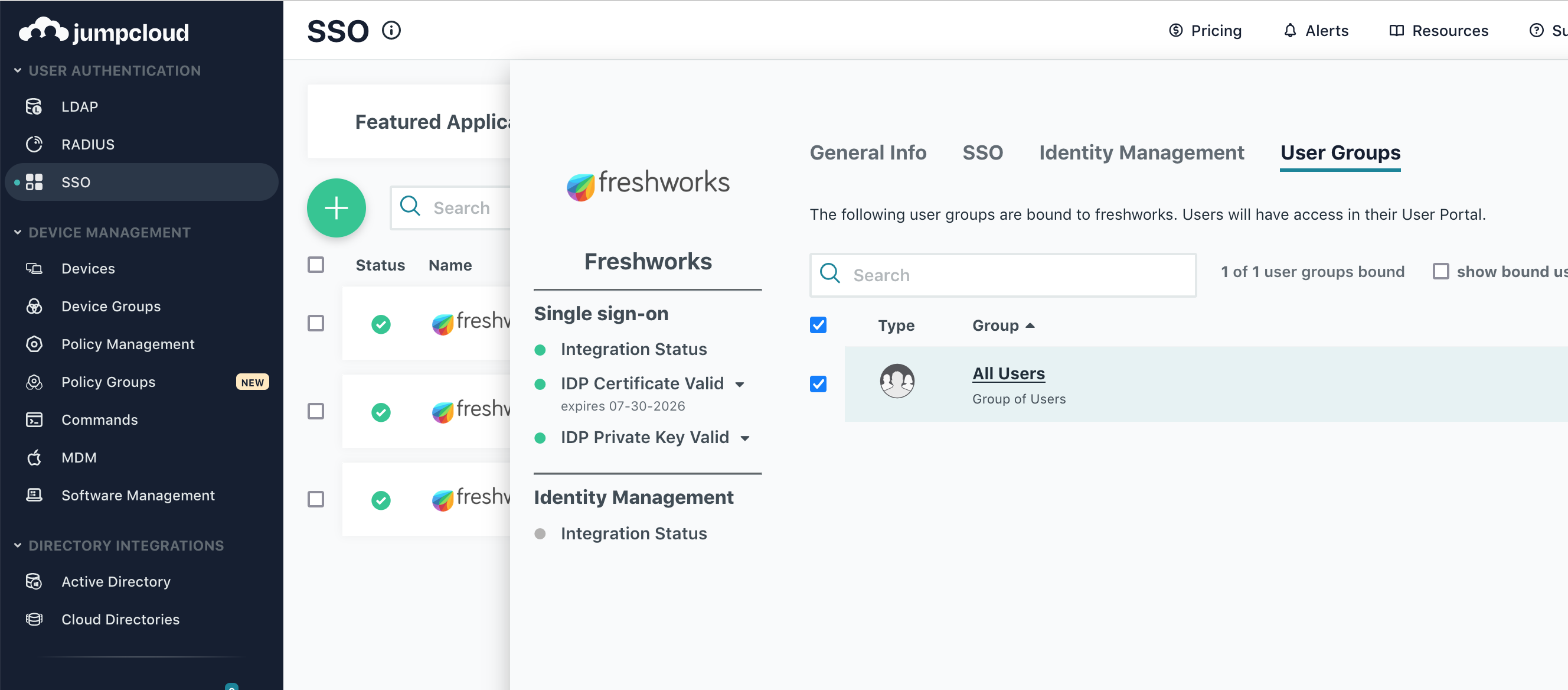This screenshot has height=690, width=1568.
Task: Open the Identity Management tab
Action: click(x=1141, y=152)
